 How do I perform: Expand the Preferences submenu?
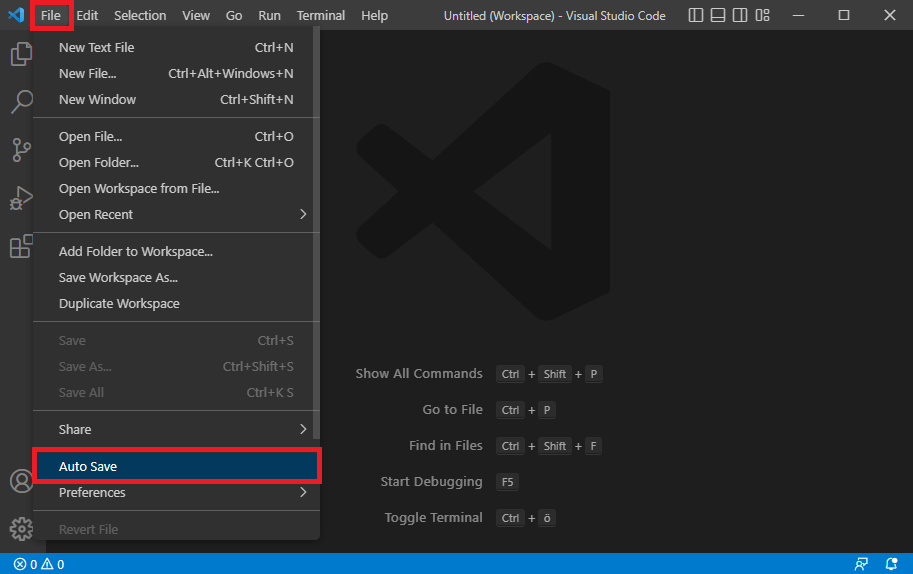click(176, 492)
